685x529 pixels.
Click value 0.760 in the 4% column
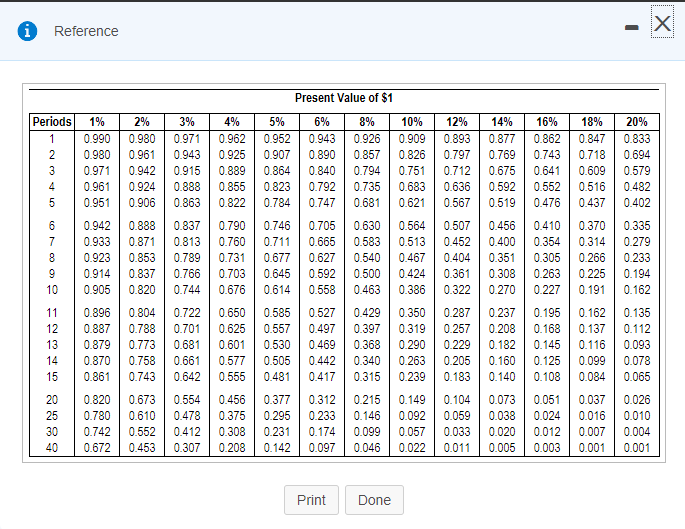click(232, 242)
